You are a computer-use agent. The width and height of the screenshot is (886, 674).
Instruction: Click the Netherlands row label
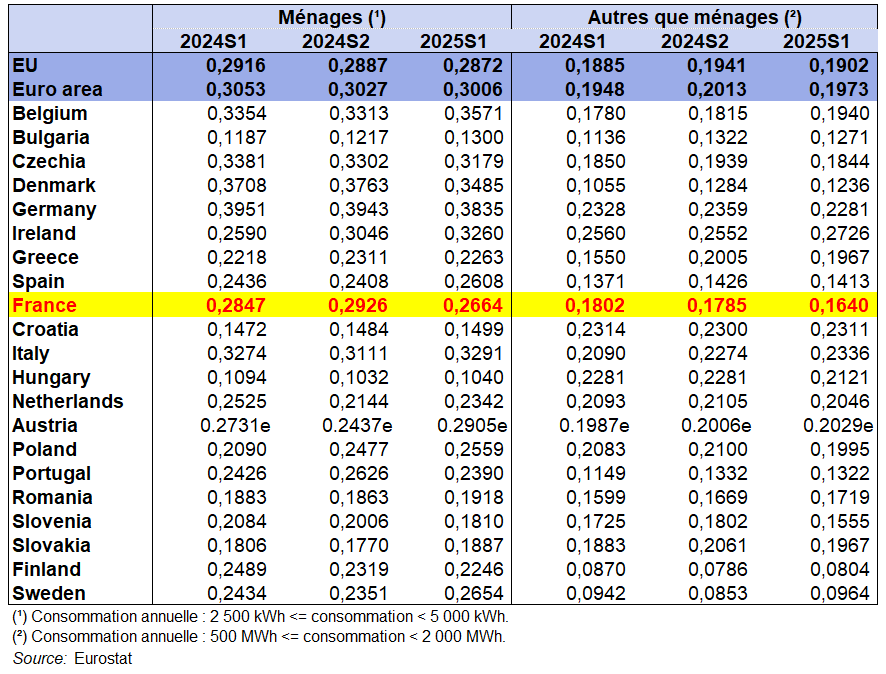(x=68, y=402)
